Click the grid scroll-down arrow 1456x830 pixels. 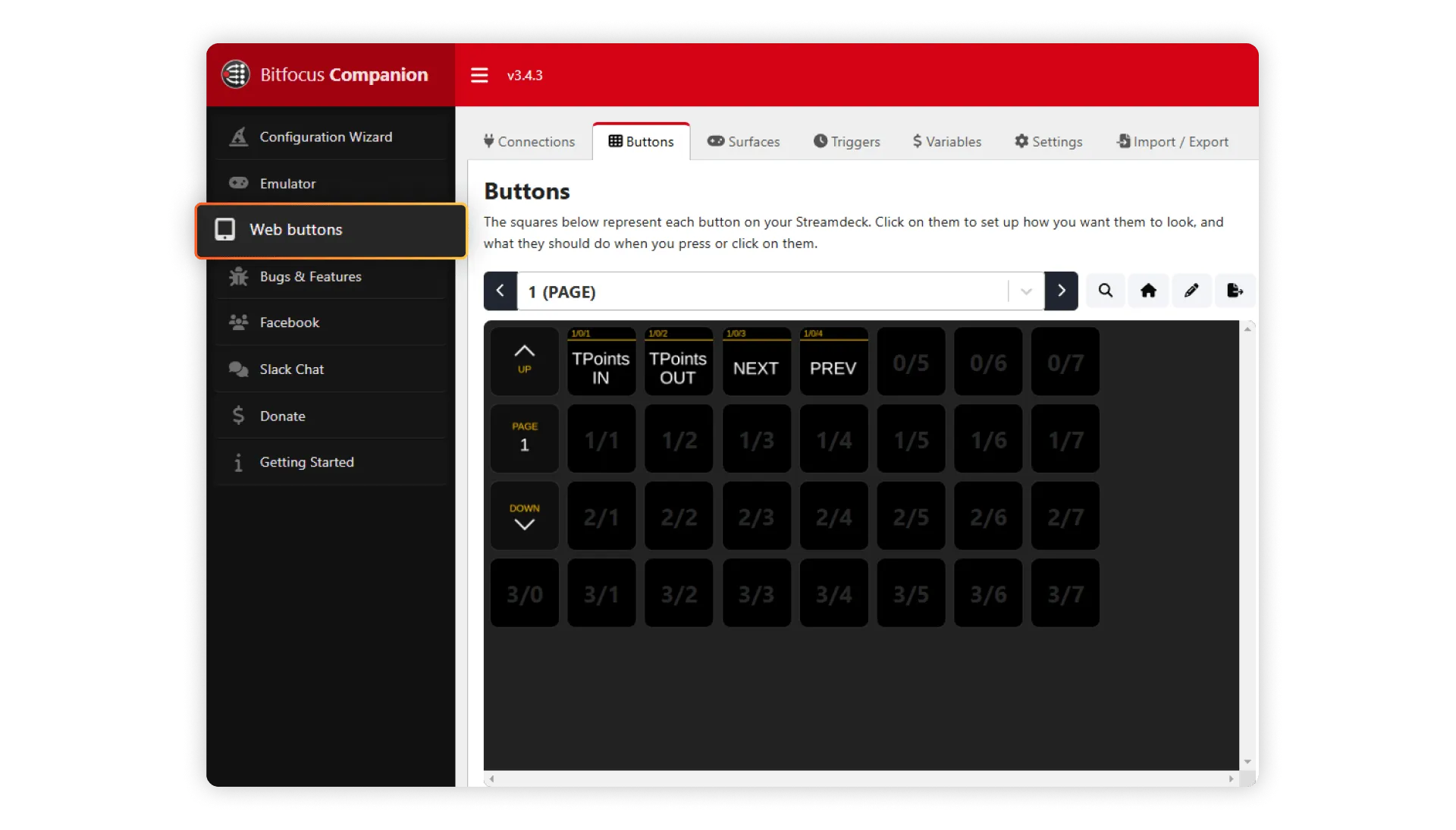[x=1247, y=762]
